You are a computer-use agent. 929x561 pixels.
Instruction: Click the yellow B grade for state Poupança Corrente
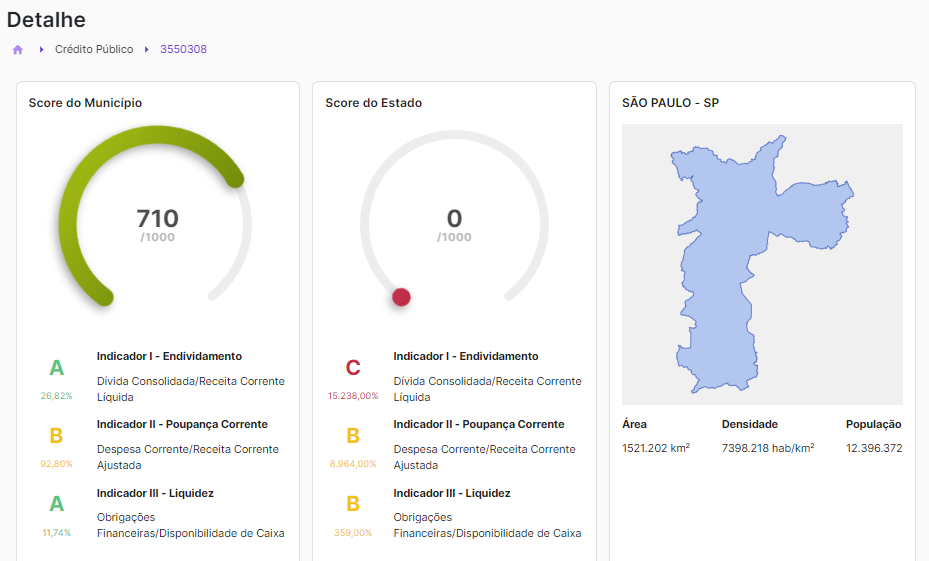click(353, 436)
